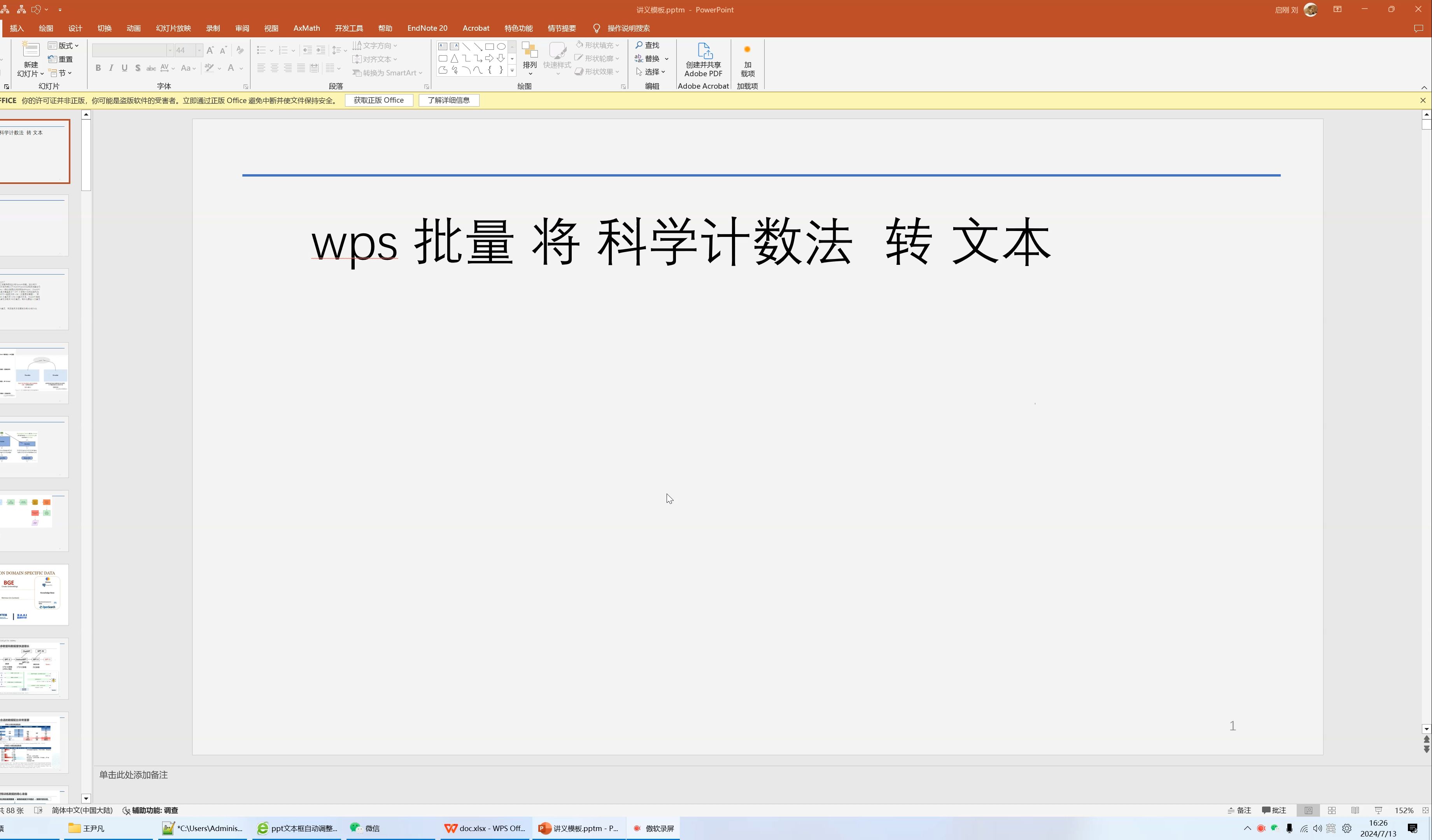Click the 新建幻灯片 new slide icon
The width and height of the screenshot is (1432, 840).
click(x=31, y=51)
